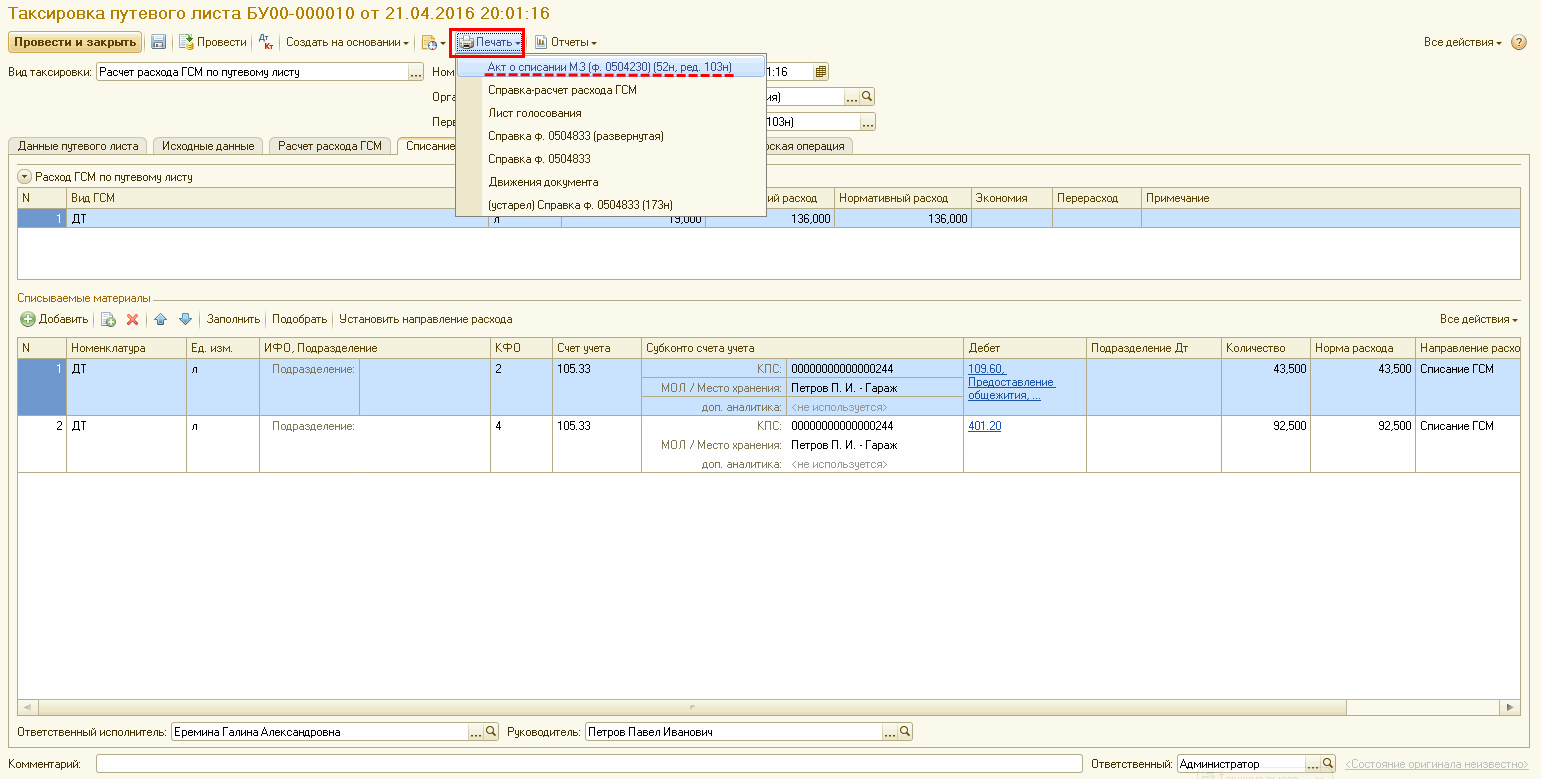Click Добавить green plus button

(54, 319)
